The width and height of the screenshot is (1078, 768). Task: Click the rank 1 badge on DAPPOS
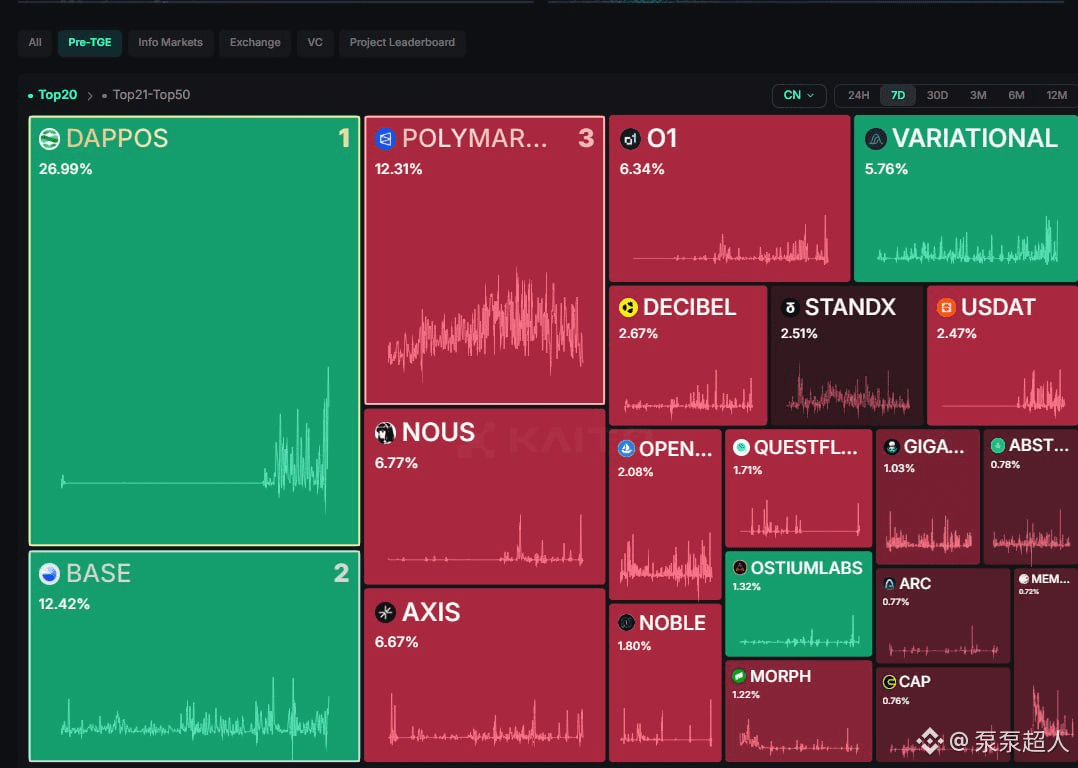tap(344, 139)
